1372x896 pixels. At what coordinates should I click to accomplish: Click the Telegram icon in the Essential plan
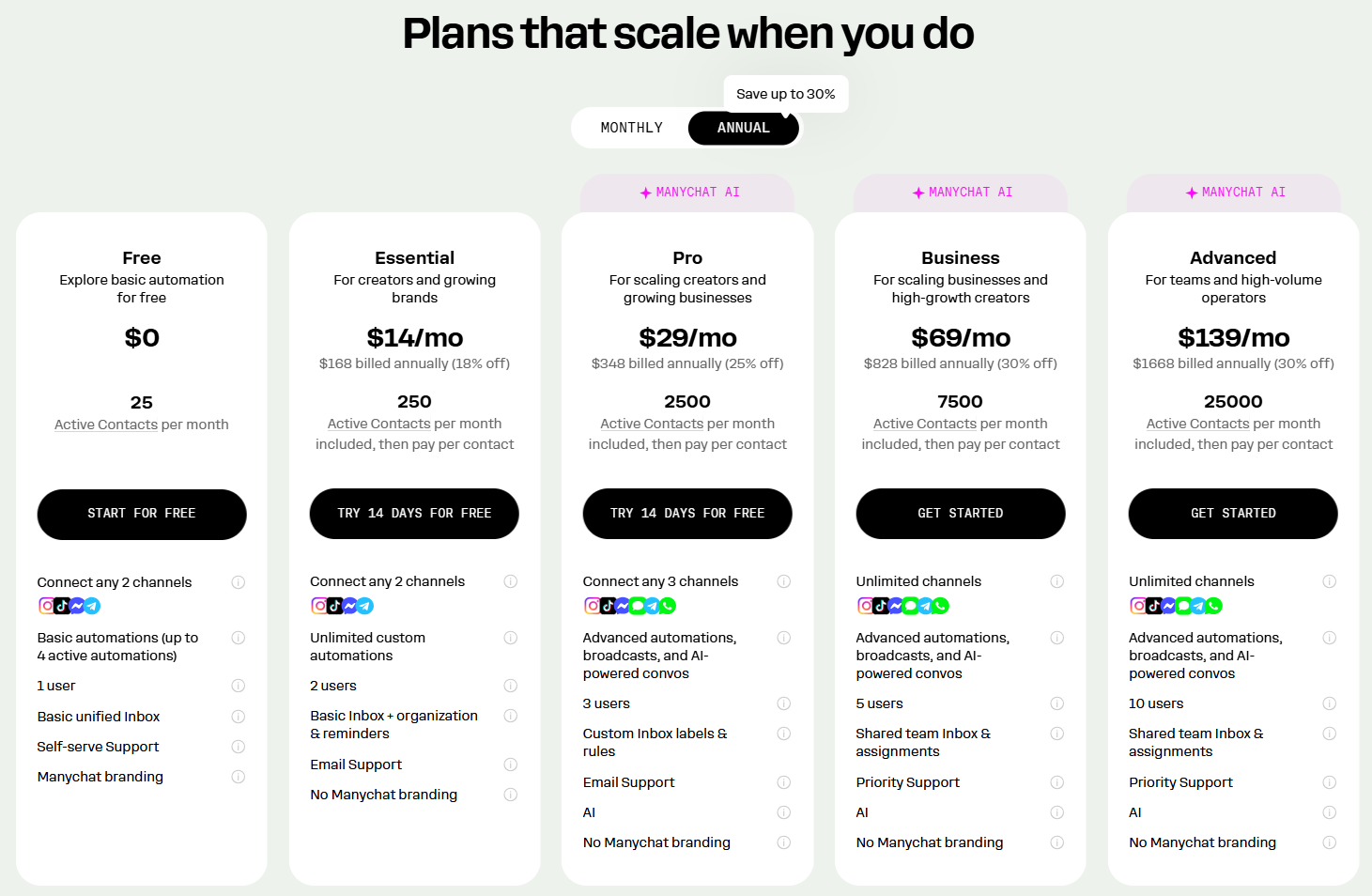pyautogui.click(x=365, y=606)
